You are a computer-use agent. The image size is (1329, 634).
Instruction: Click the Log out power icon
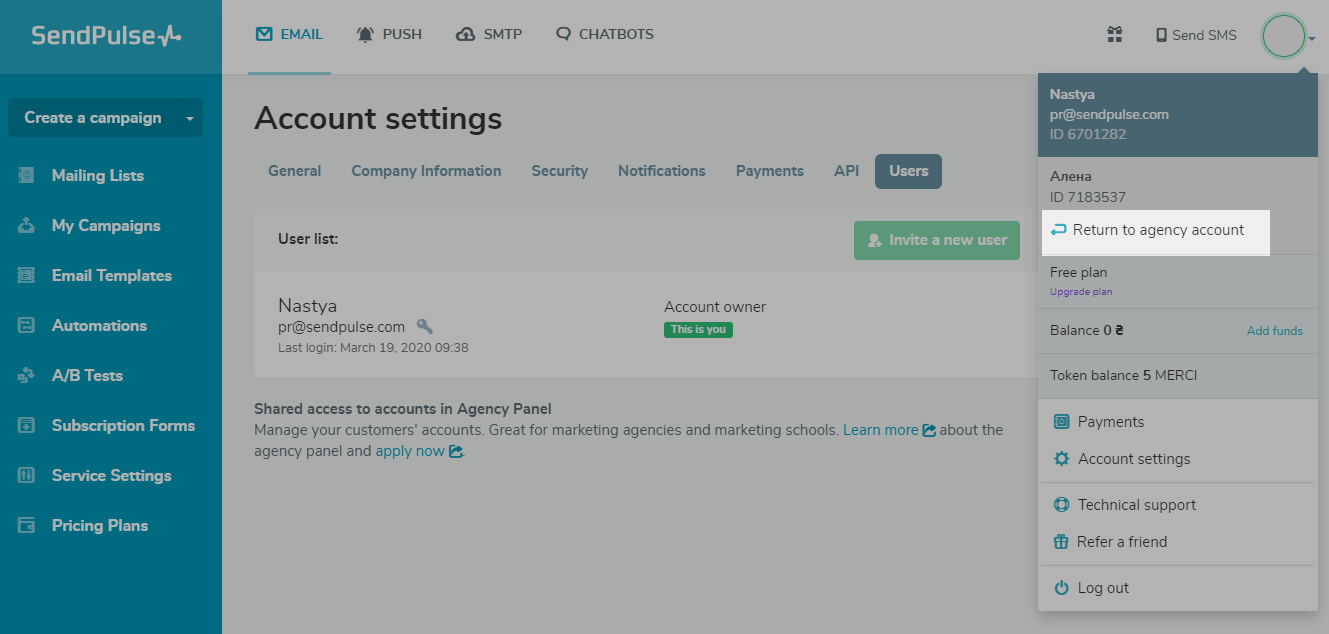tap(1061, 588)
